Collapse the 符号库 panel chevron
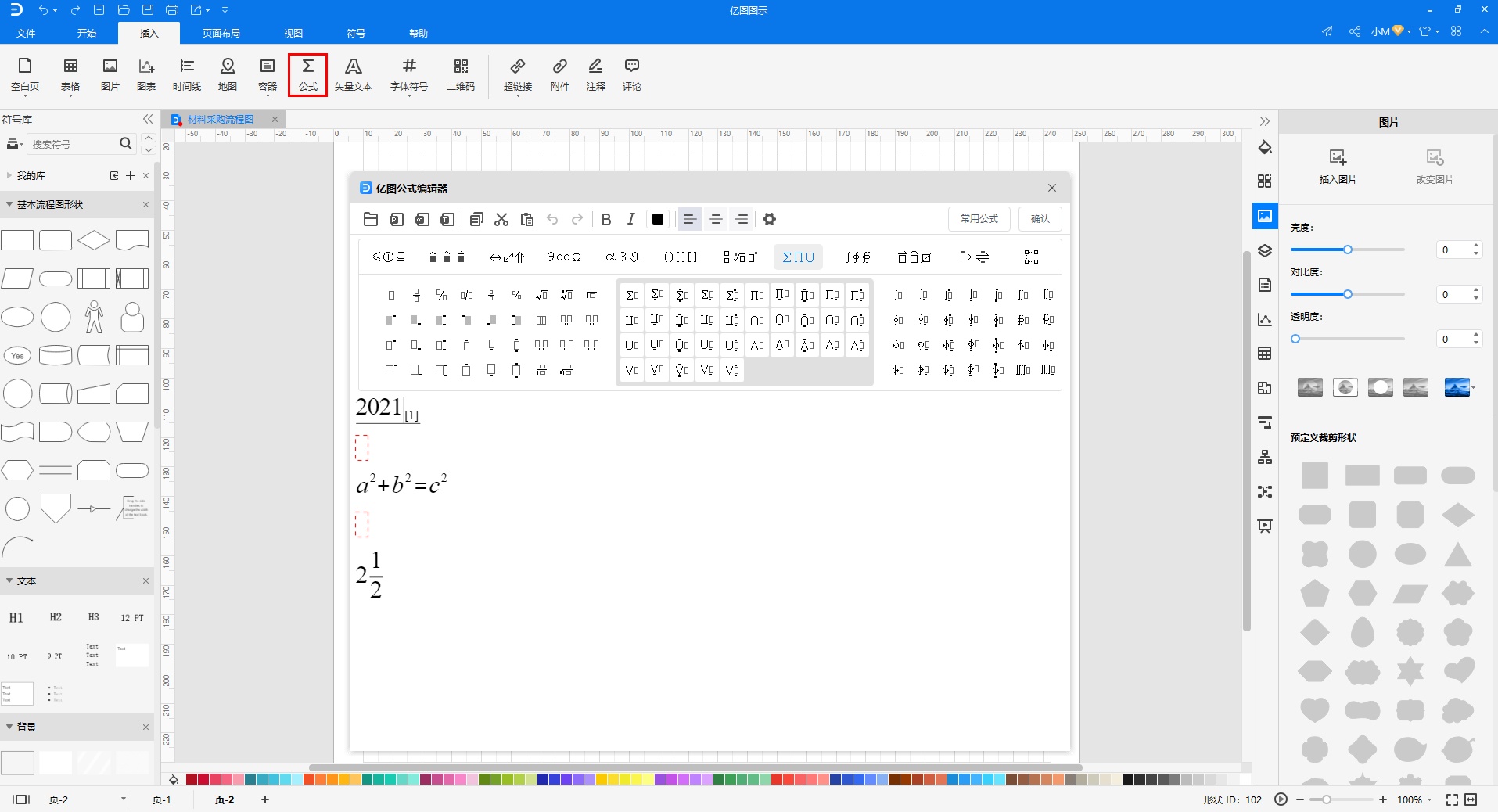 (x=148, y=119)
